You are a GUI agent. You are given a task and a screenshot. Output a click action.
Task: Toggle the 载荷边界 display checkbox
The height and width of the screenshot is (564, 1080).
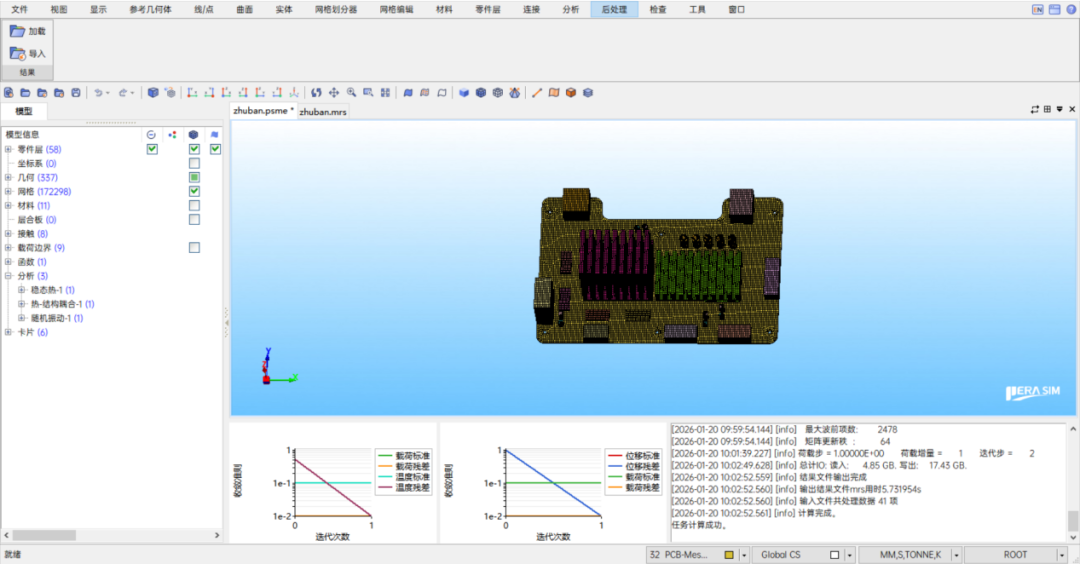point(194,247)
